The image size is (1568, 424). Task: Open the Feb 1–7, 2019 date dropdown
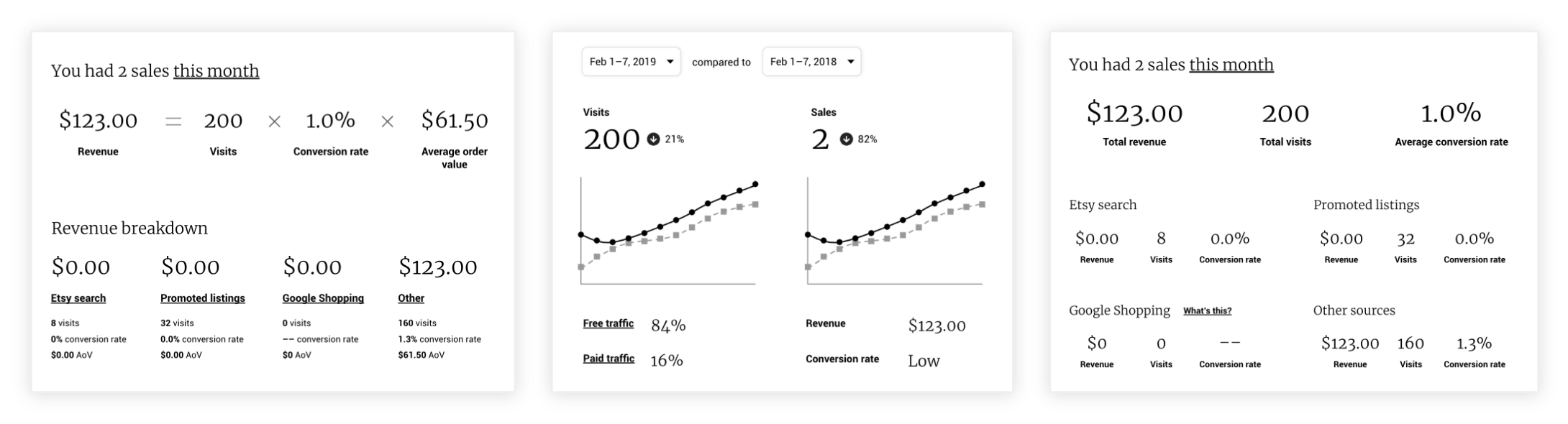[631, 62]
